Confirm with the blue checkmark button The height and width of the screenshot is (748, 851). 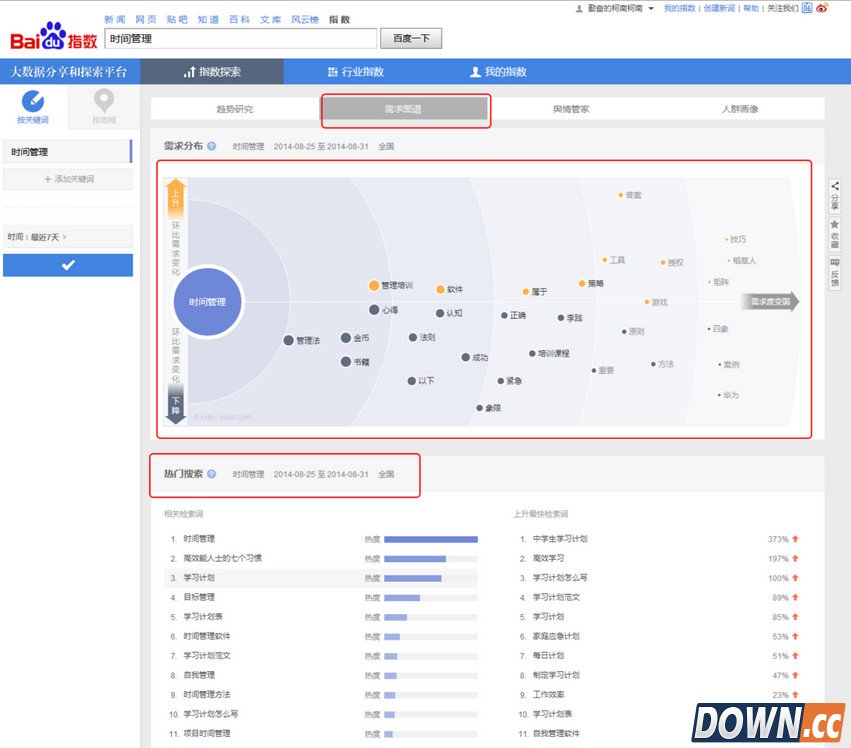coord(68,265)
